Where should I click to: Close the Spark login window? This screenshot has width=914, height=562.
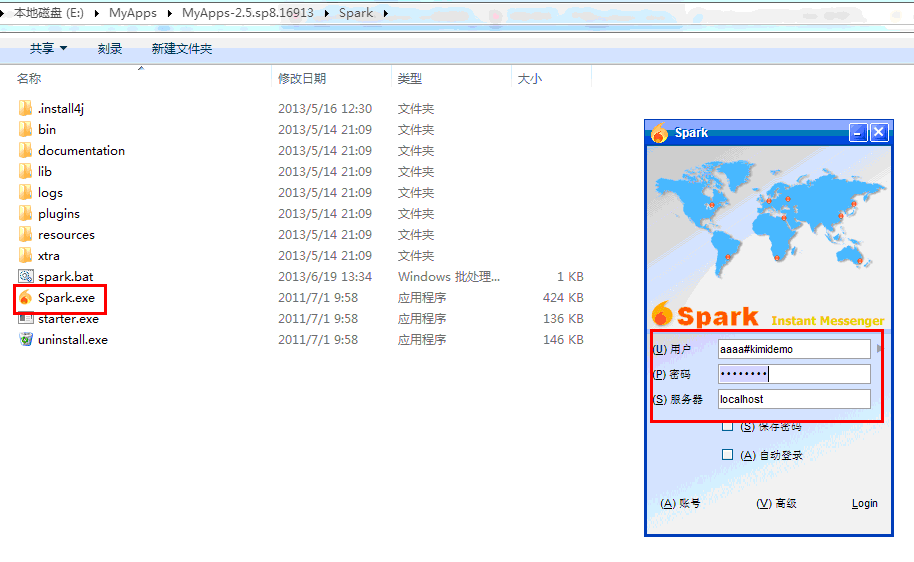(879, 133)
